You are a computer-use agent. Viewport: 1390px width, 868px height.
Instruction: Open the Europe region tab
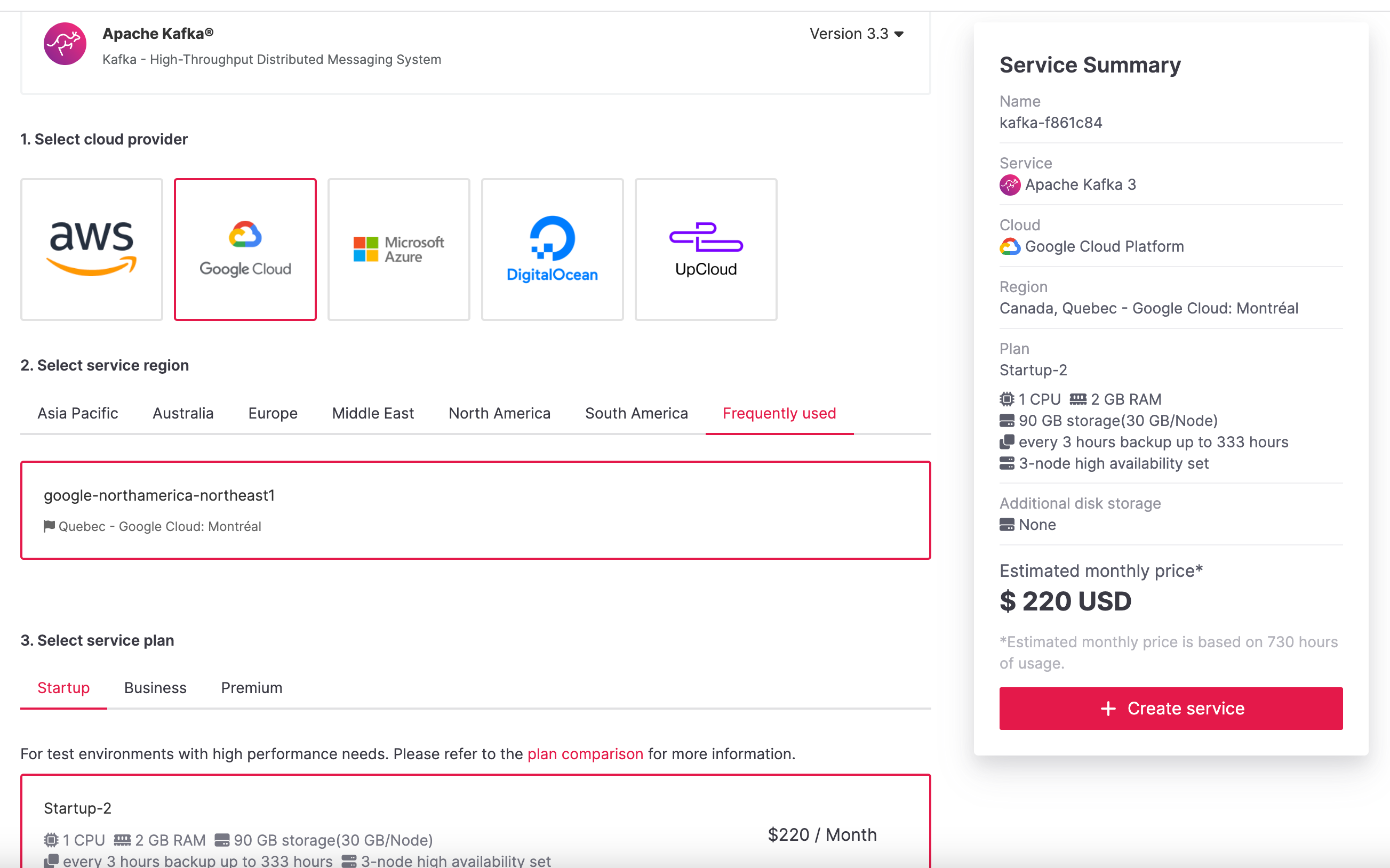click(x=273, y=413)
